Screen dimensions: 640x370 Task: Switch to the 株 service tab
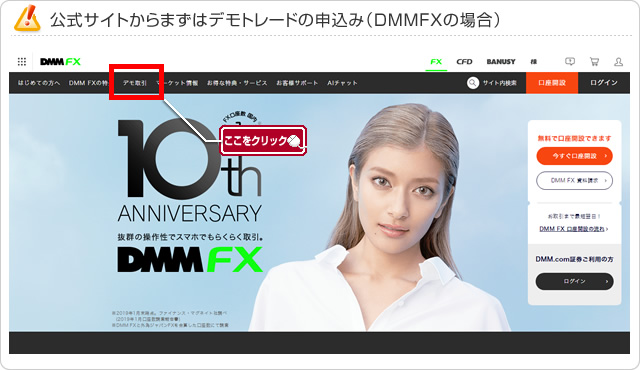tap(533, 62)
